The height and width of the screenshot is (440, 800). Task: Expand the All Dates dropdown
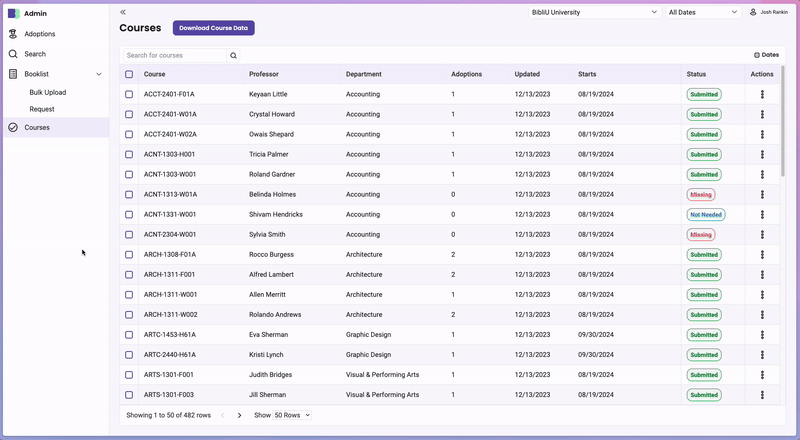click(x=702, y=12)
